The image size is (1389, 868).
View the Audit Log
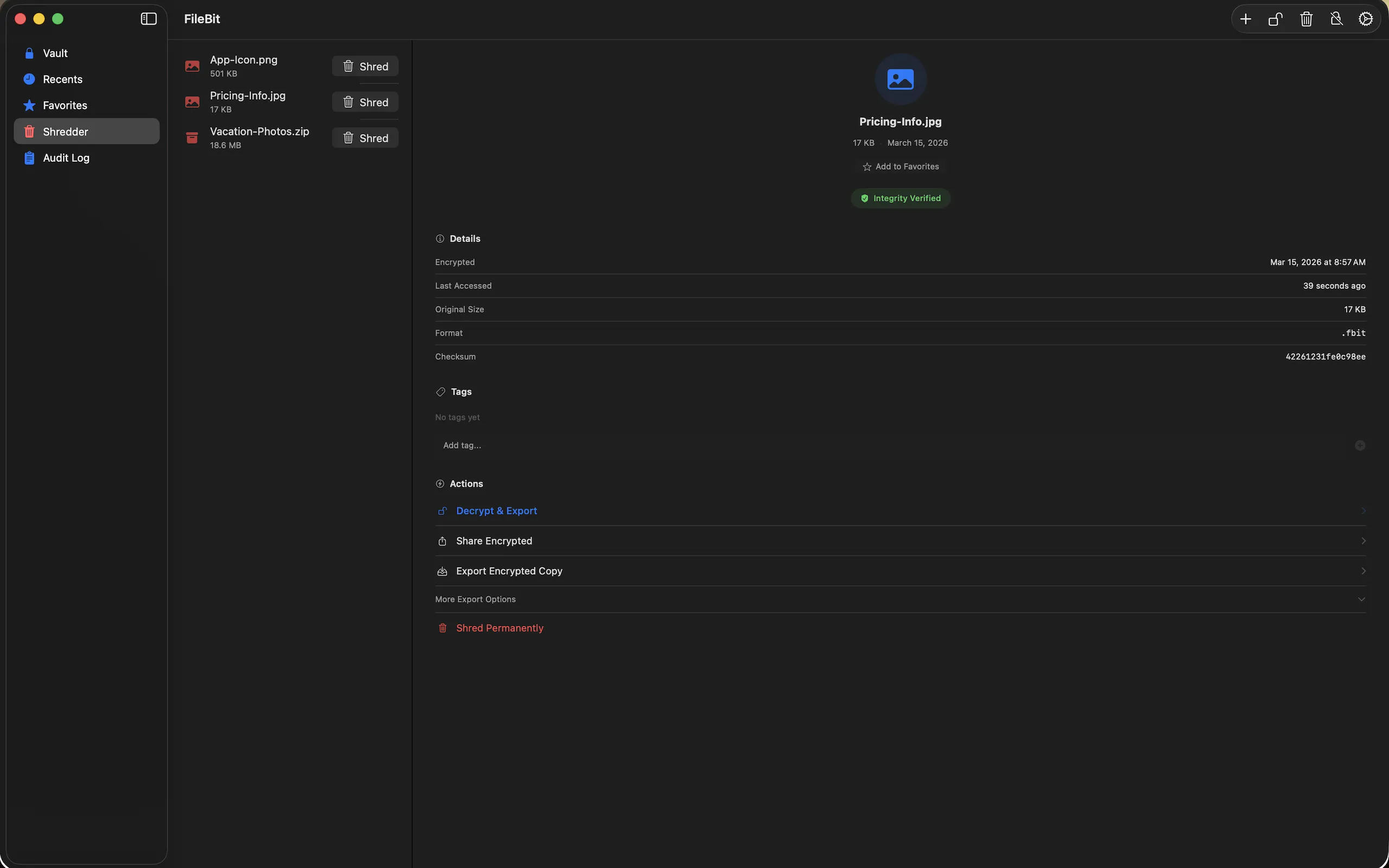point(66,157)
